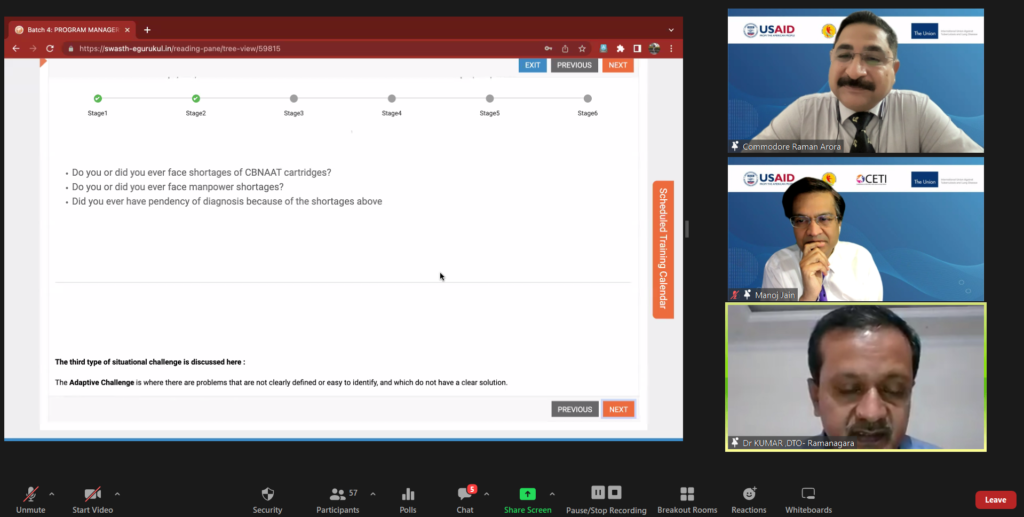This screenshot has height=517, width=1024.
Task: Click the bottom orange NEXT button
Action: tap(618, 409)
